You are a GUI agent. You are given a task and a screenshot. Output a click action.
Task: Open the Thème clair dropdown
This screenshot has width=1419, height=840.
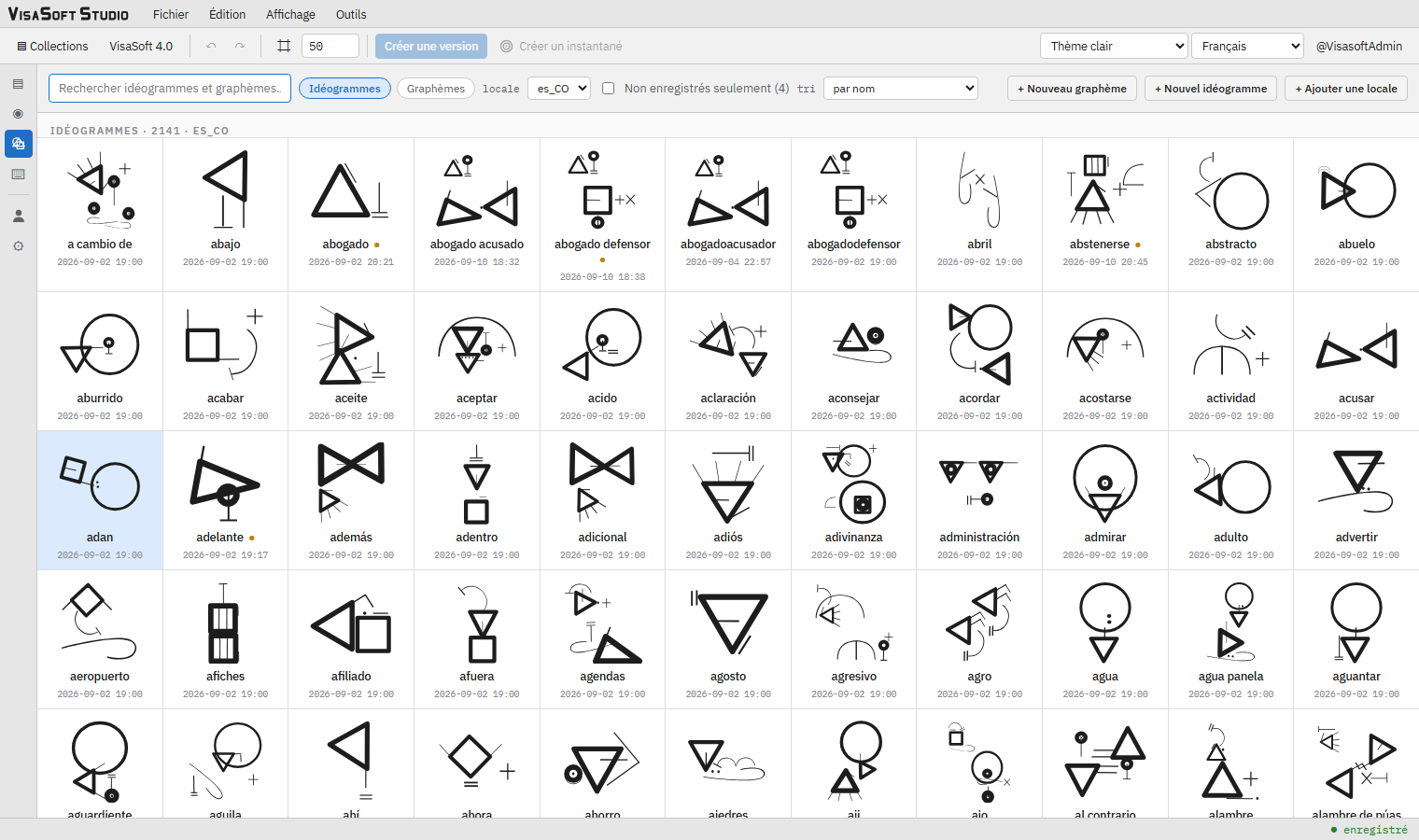(x=1114, y=46)
